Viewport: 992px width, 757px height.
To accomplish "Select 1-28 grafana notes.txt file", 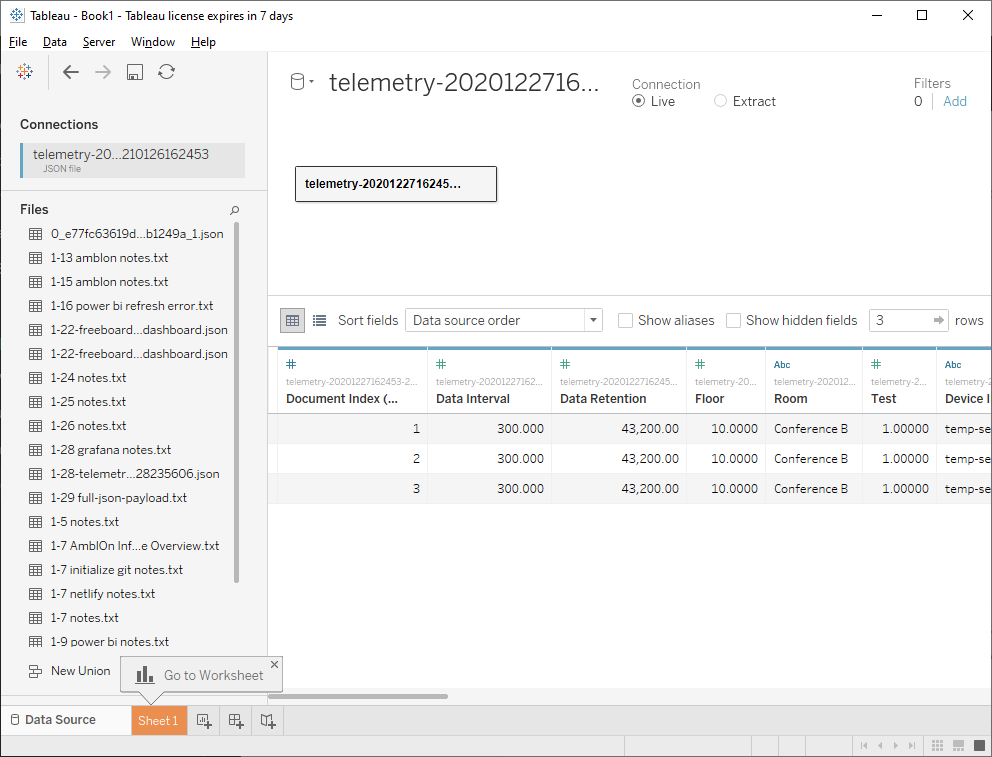I will pos(100,450).
